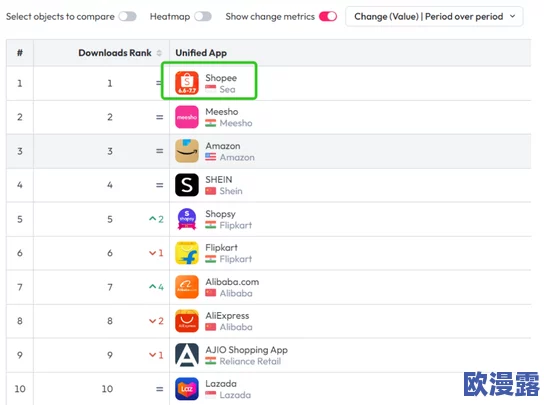Viewport: 544px width, 405px height.
Task: Select the Lazada app icon
Action: (187, 389)
